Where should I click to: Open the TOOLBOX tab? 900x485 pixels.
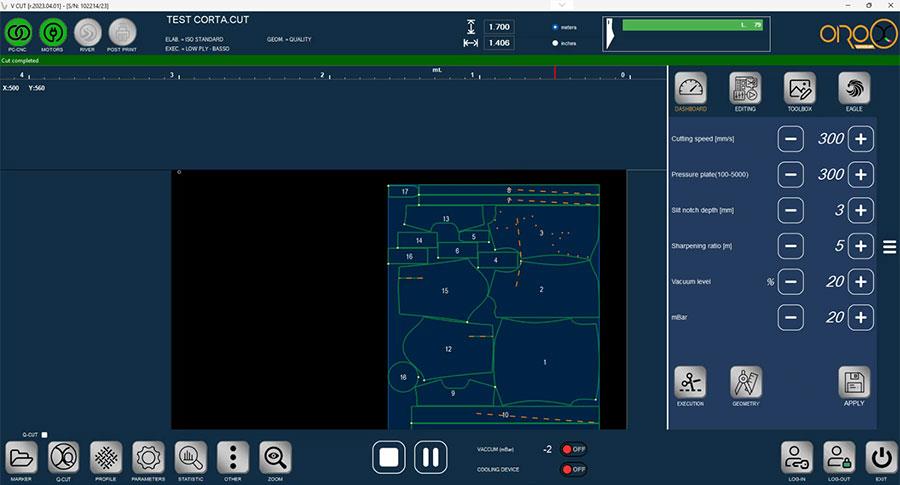[x=800, y=88]
